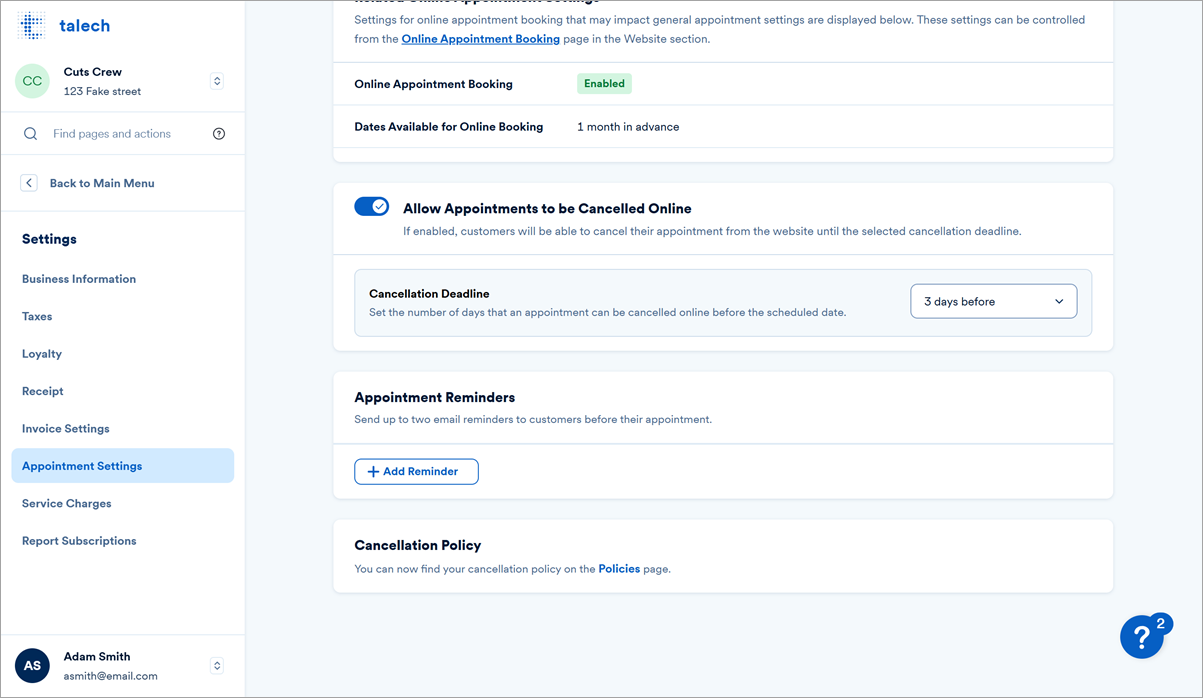Open the Taxes settings page
This screenshot has width=1203, height=698.
coord(37,316)
